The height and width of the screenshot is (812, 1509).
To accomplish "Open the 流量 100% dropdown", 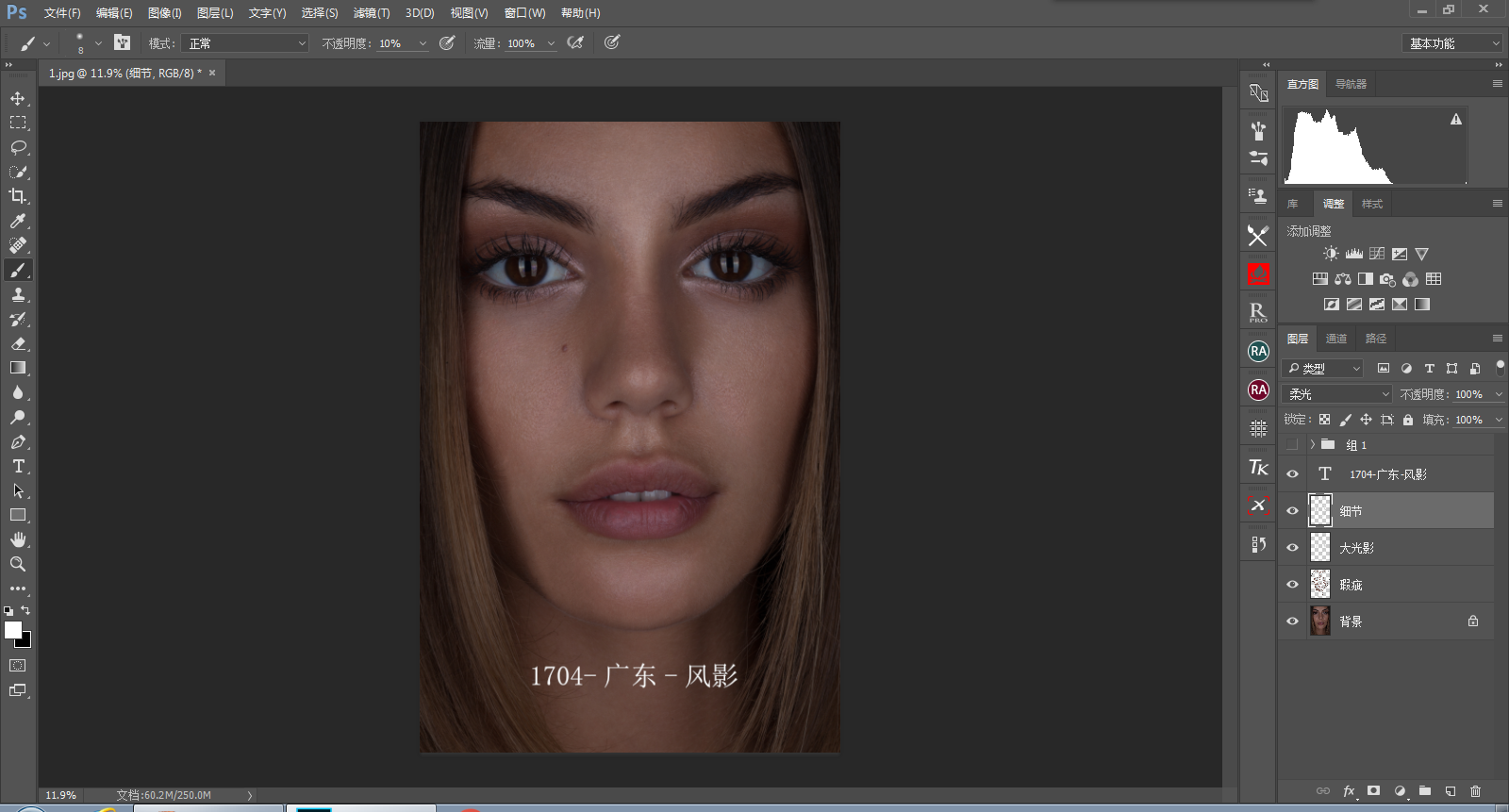I will [x=551, y=43].
